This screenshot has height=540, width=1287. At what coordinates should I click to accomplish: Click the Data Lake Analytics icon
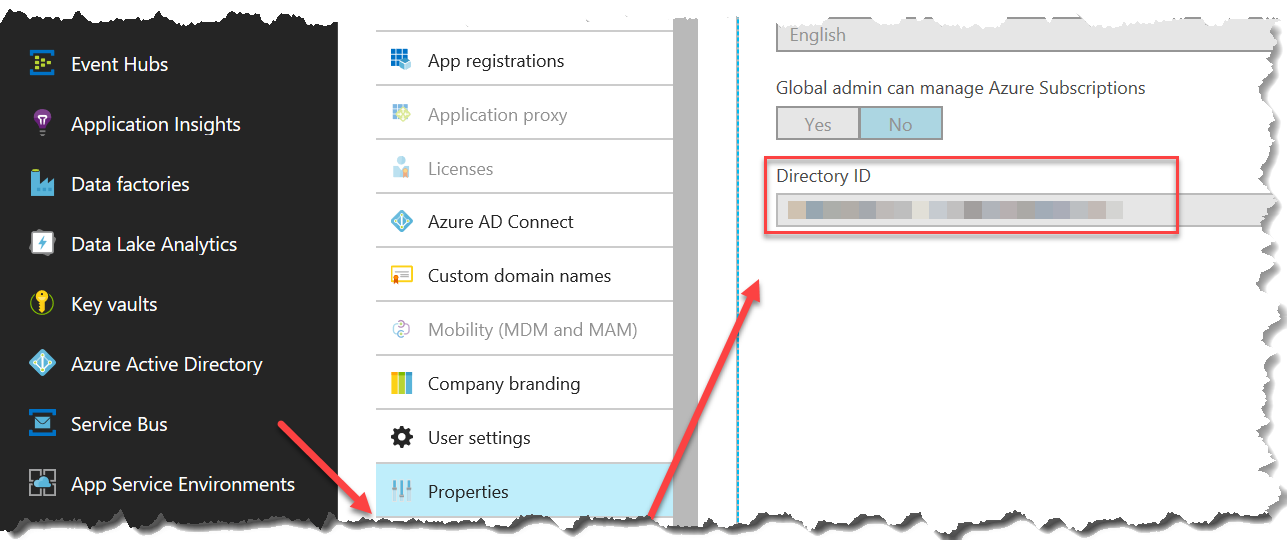pyautogui.click(x=42, y=244)
